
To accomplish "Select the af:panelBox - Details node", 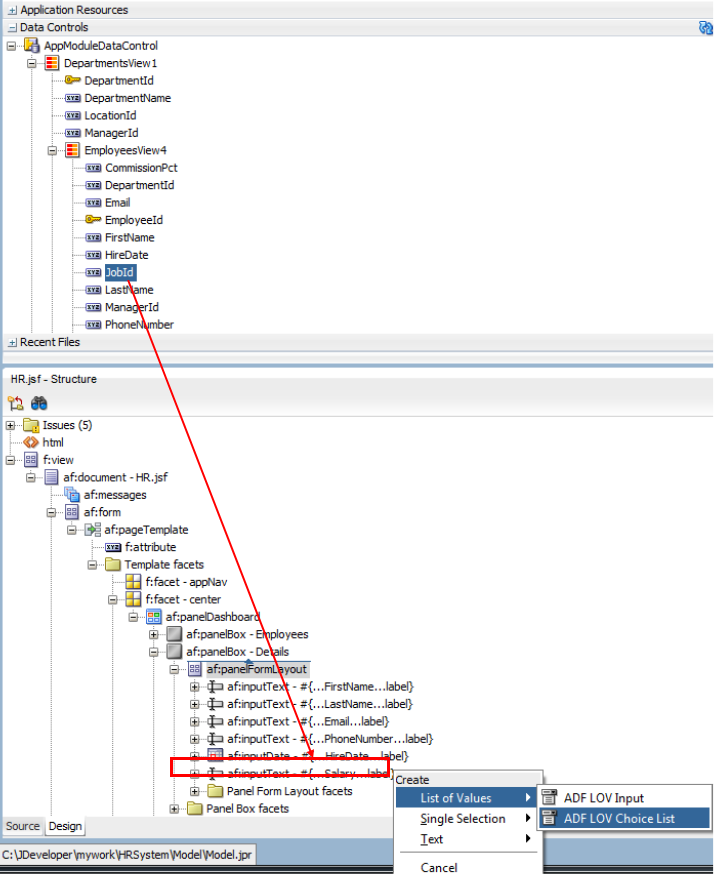I will pos(237,652).
